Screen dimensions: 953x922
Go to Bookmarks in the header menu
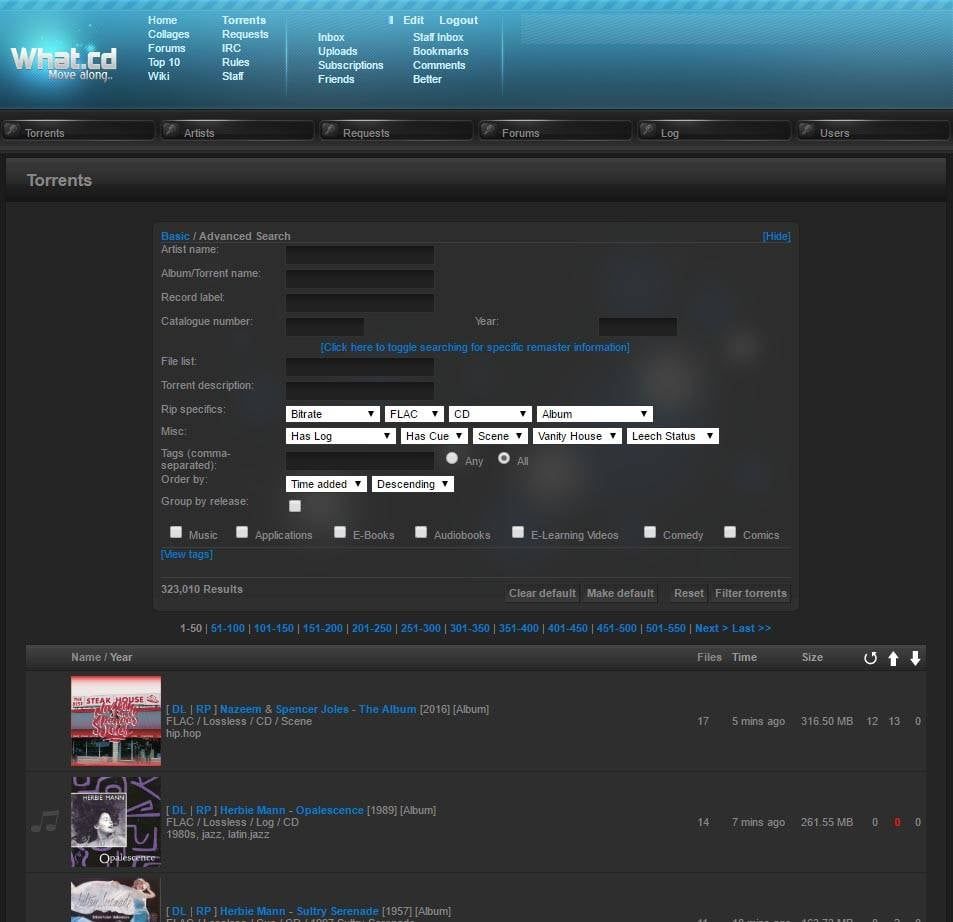coord(440,51)
